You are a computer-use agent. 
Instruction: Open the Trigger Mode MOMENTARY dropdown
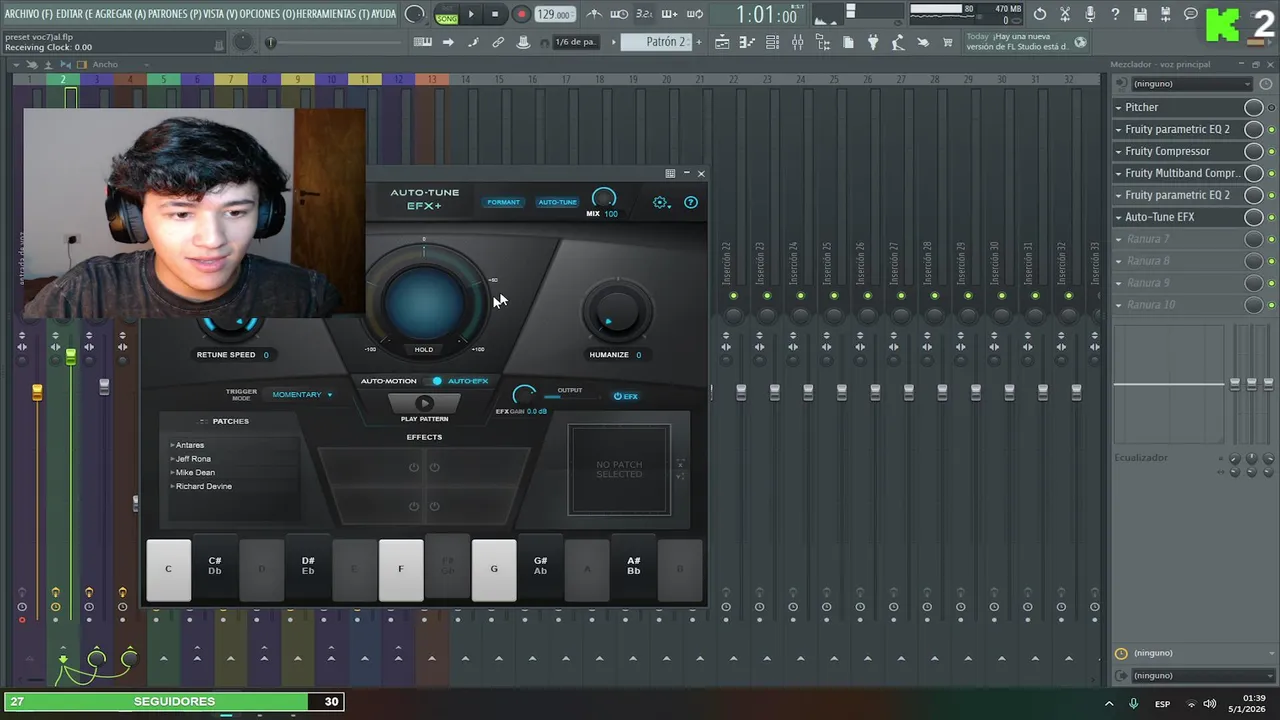(302, 395)
